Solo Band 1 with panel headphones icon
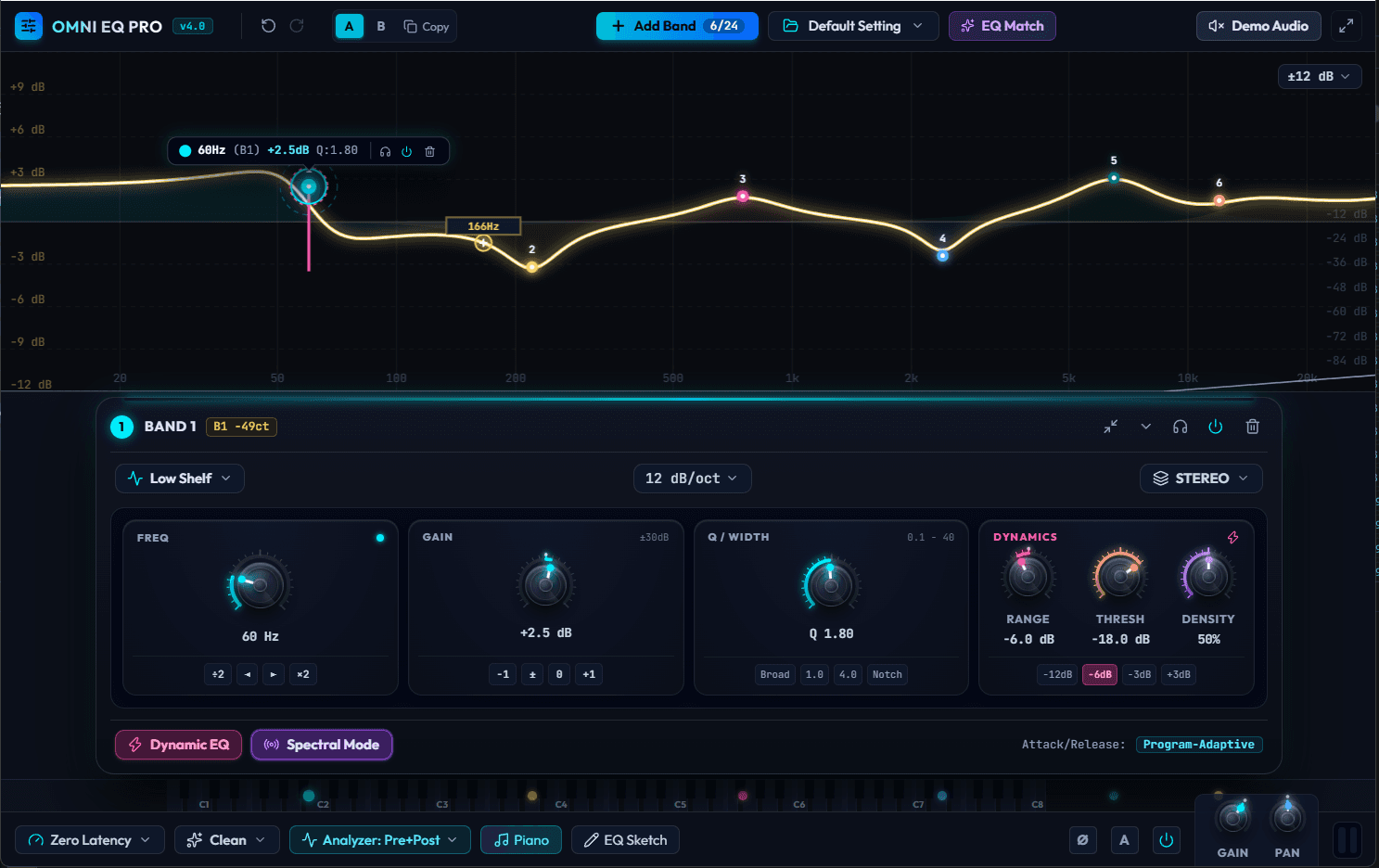The width and height of the screenshot is (1379, 868). (x=1181, y=427)
